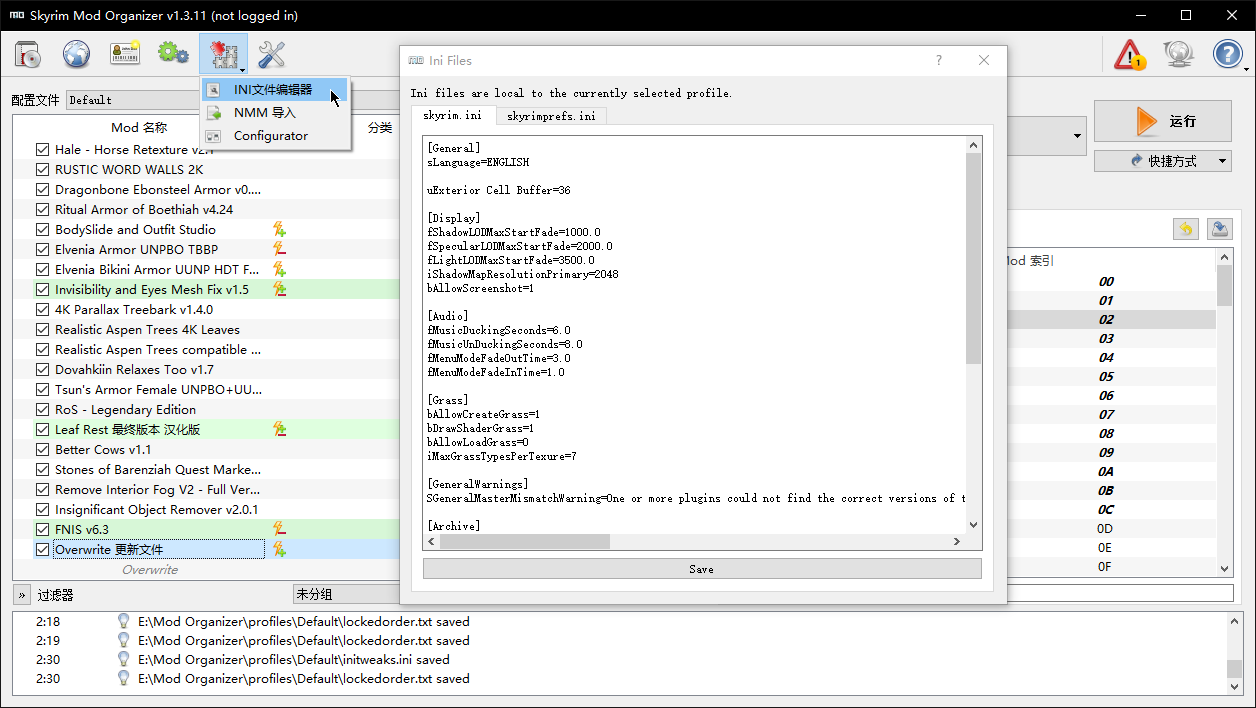Click conflict flag on Elvenia Armor UNPBO row

280,250
